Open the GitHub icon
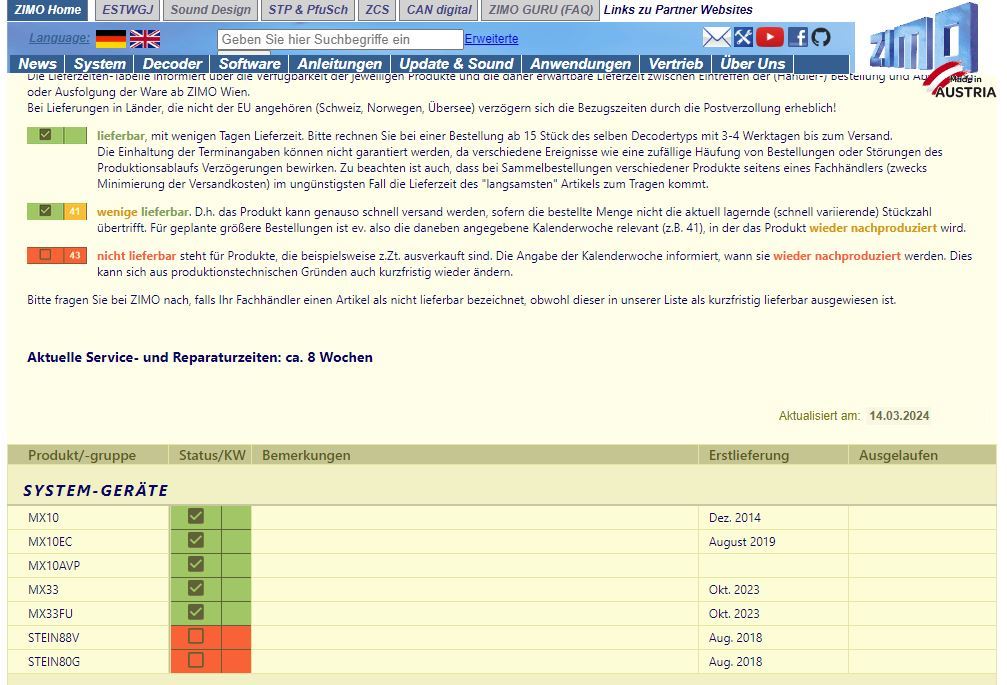 (820, 37)
